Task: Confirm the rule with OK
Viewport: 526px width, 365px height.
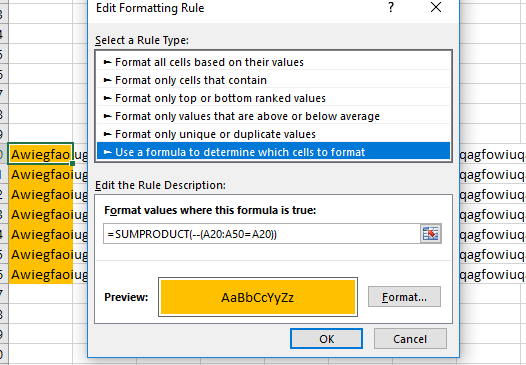Action: point(326,339)
